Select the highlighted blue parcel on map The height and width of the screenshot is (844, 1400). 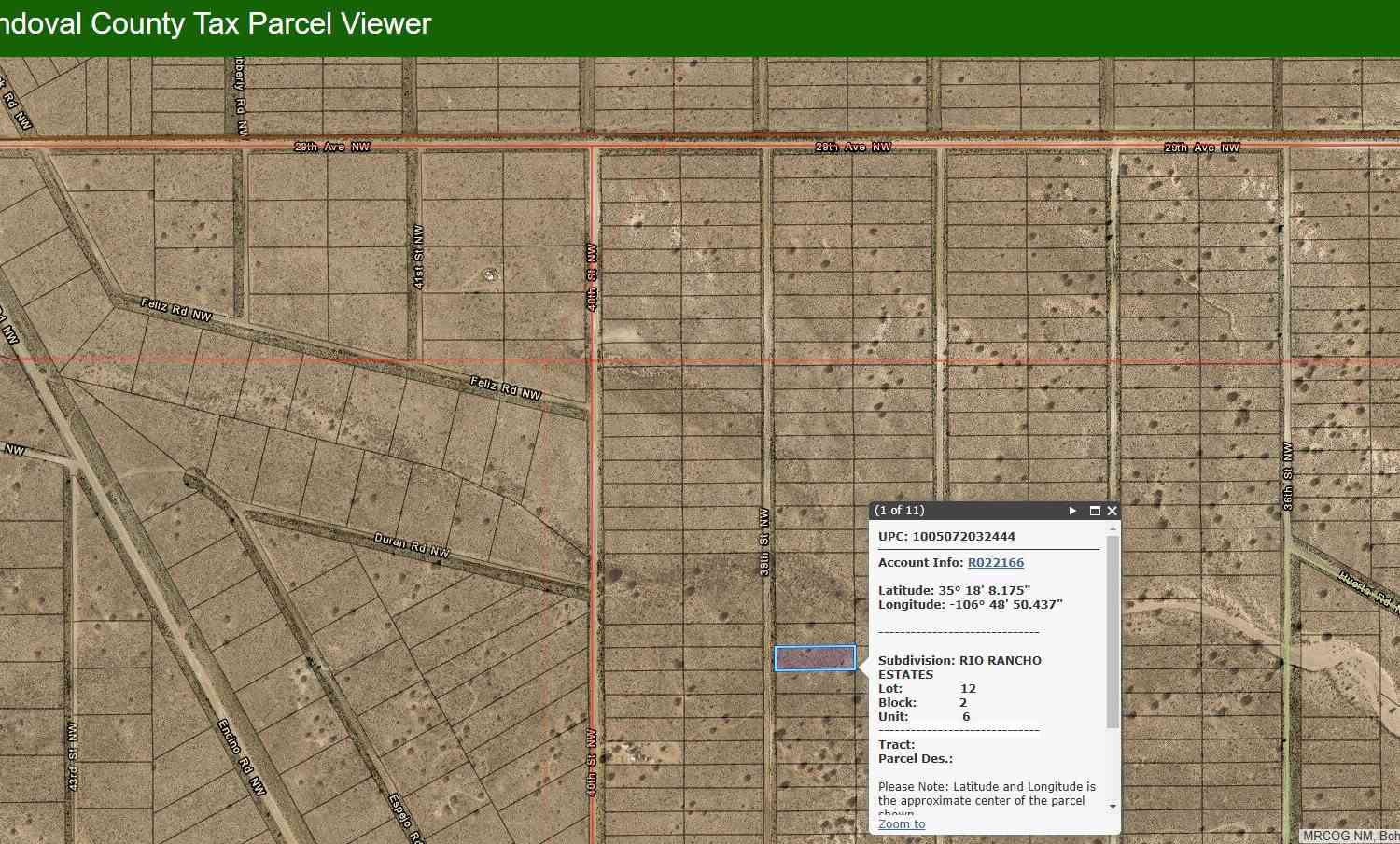click(x=815, y=658)
